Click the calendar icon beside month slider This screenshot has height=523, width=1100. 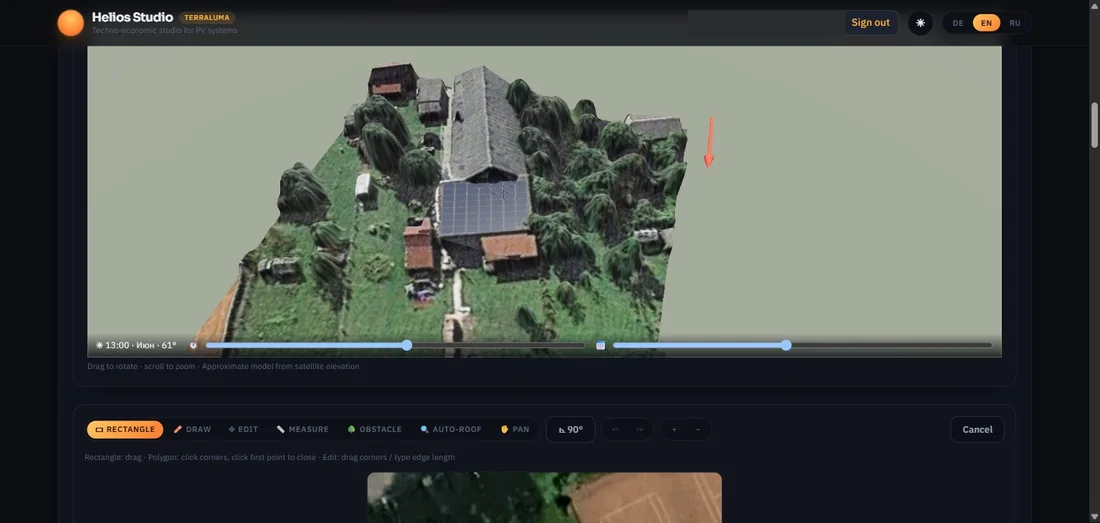pos(601,345)
